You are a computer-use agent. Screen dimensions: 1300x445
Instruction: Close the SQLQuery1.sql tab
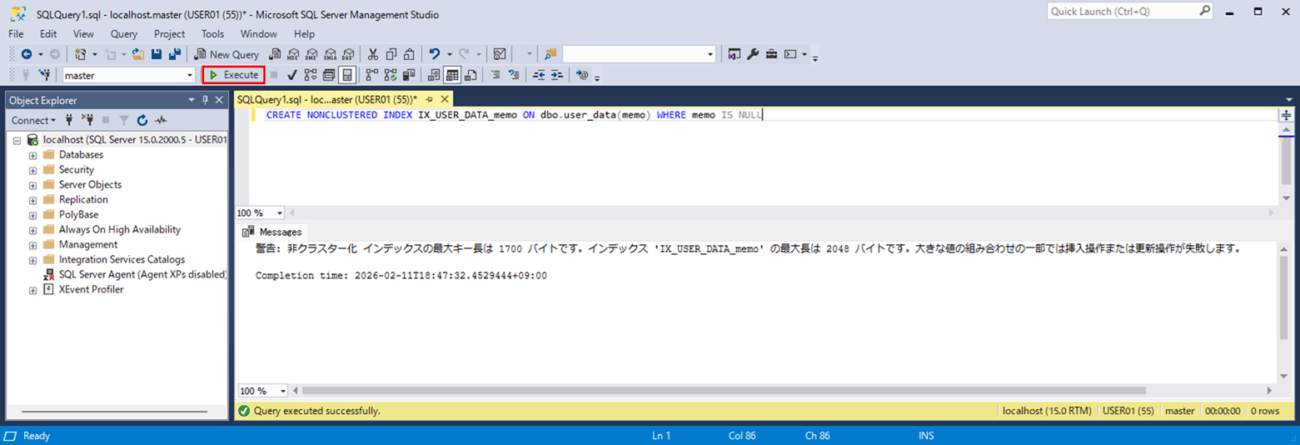pos(446,100)
